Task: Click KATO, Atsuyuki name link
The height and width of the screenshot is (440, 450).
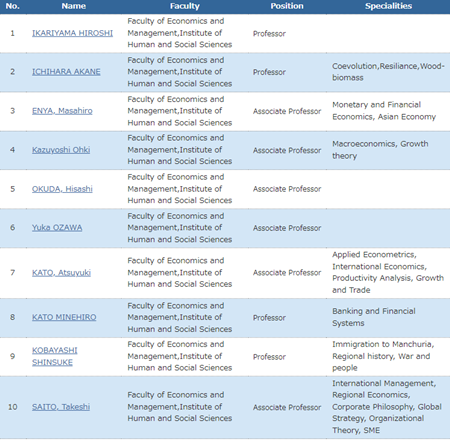Action: tap(61, 273)
